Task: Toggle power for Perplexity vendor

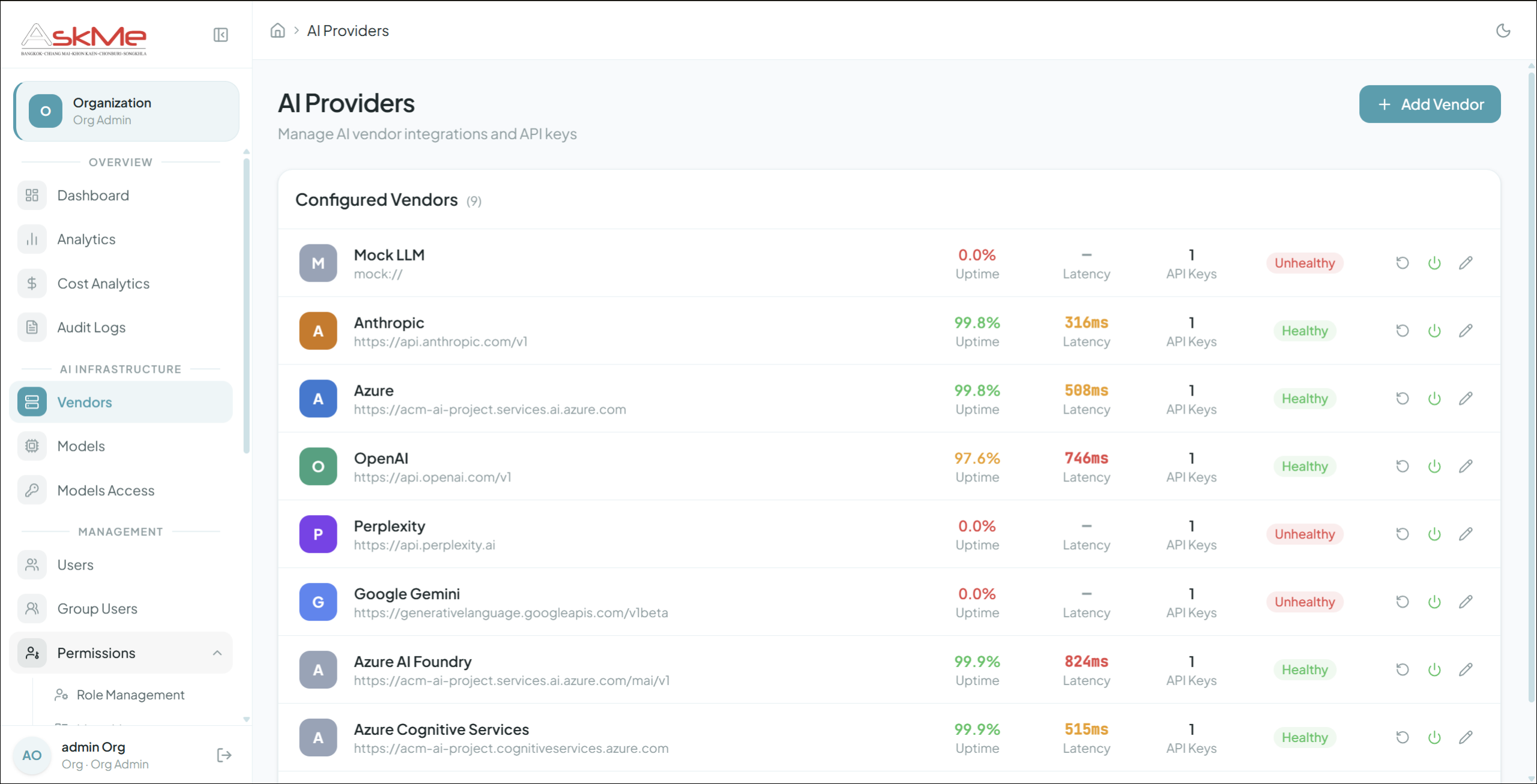Action: pyautogui.click(x=1434, y=534)
